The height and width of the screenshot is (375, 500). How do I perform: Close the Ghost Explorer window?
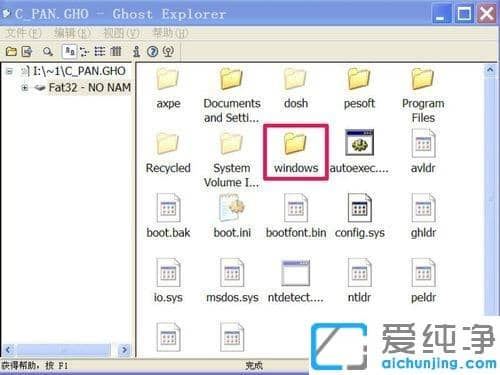[x=487, y=14]
